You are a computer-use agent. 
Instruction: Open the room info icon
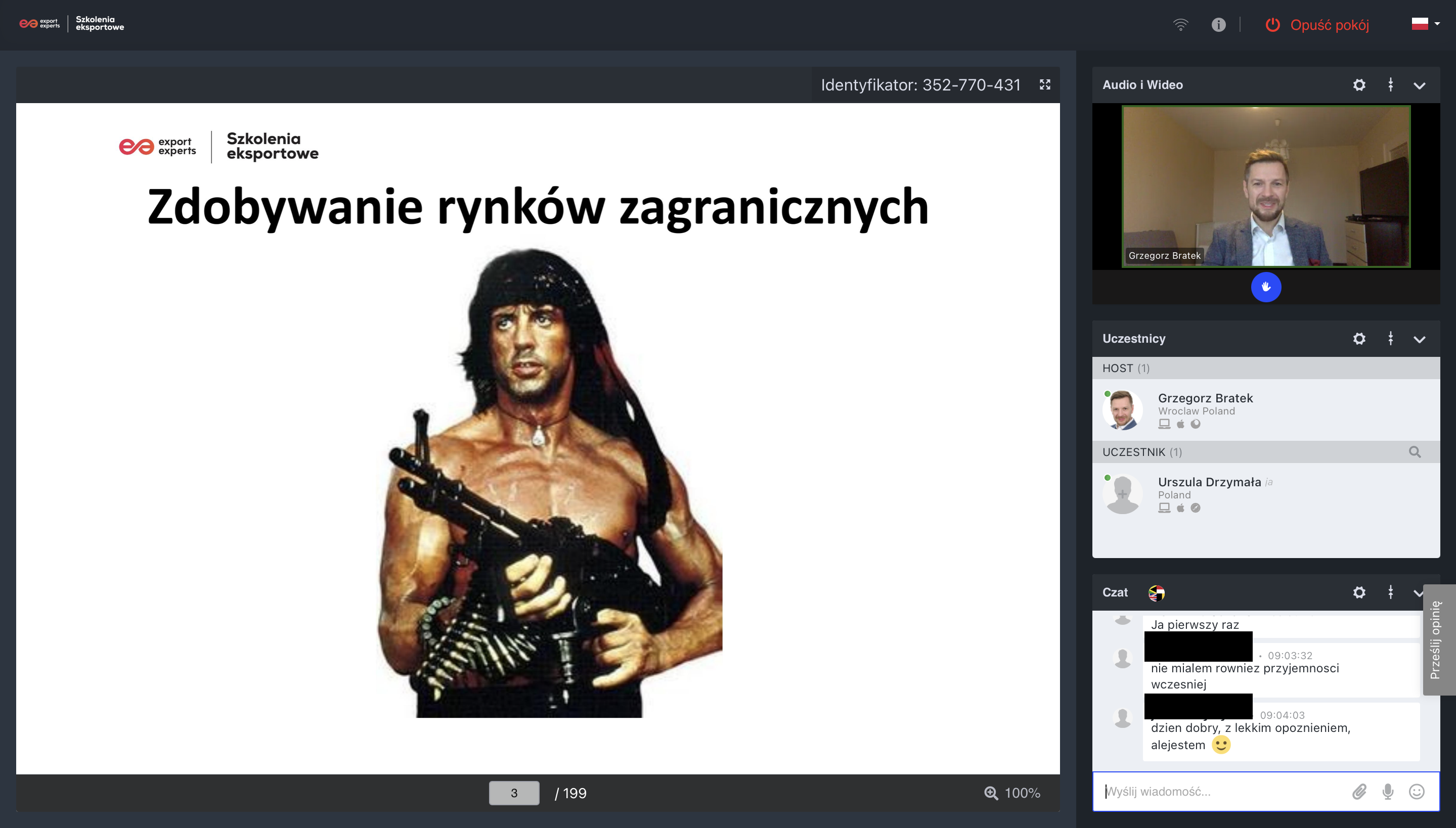tap(1218, 24)
